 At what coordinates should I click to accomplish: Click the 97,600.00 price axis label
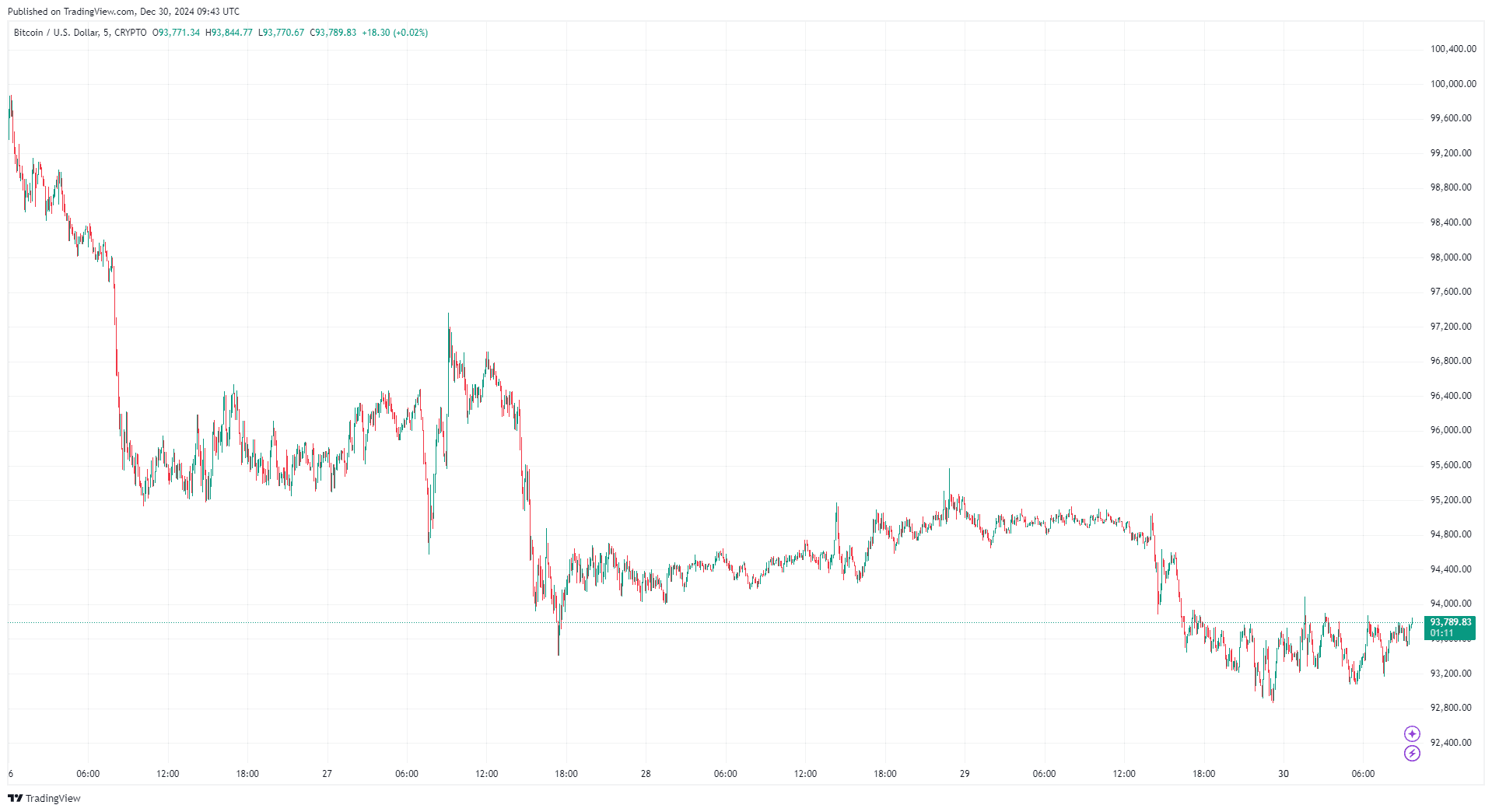1451,292
